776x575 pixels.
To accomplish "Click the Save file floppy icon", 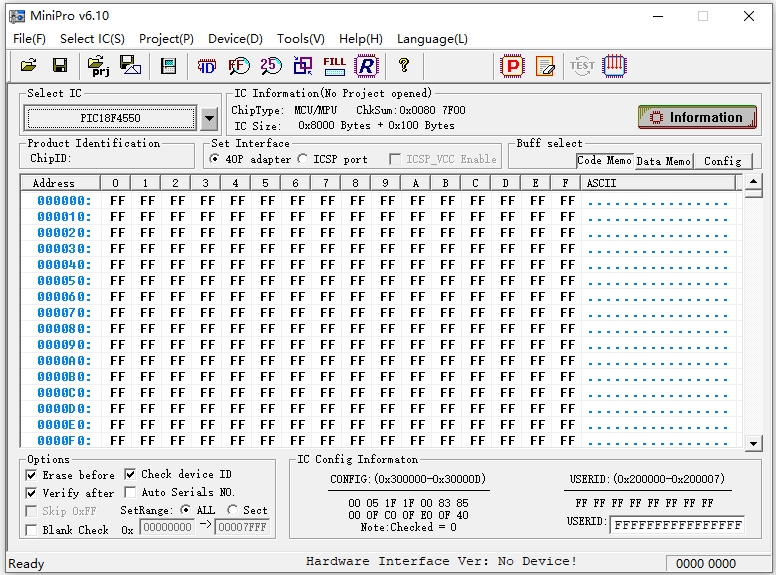I will [60, 66].
